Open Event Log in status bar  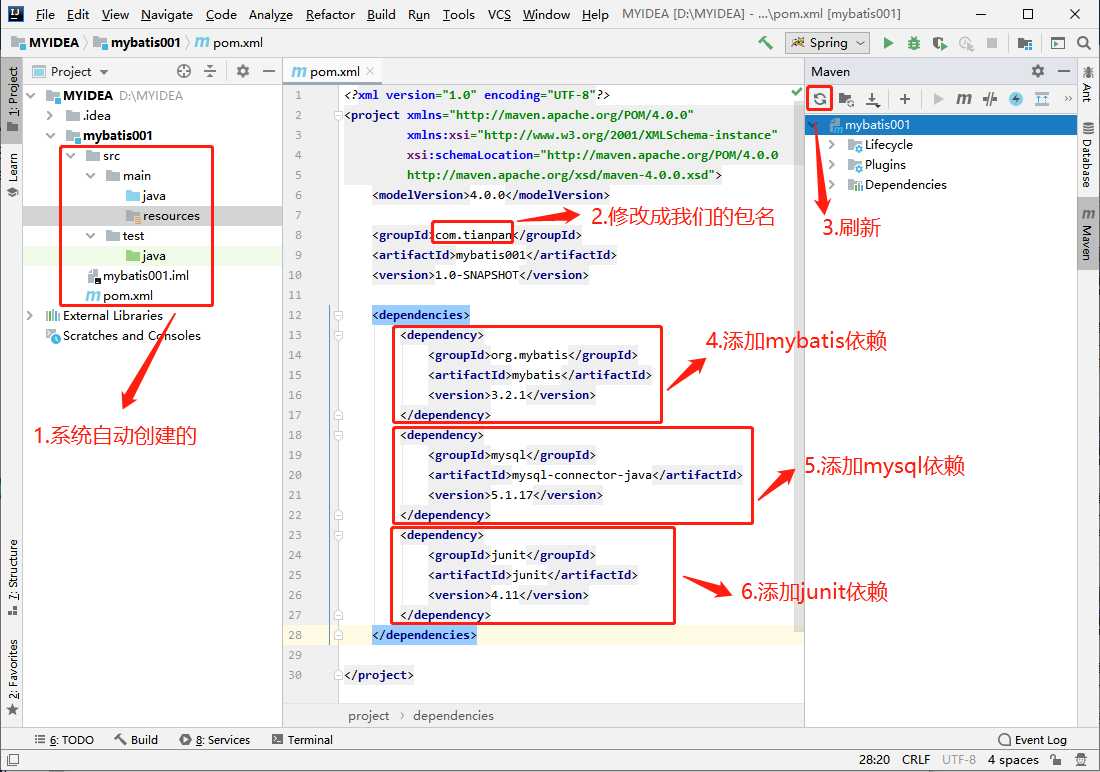pos(1032,740)
